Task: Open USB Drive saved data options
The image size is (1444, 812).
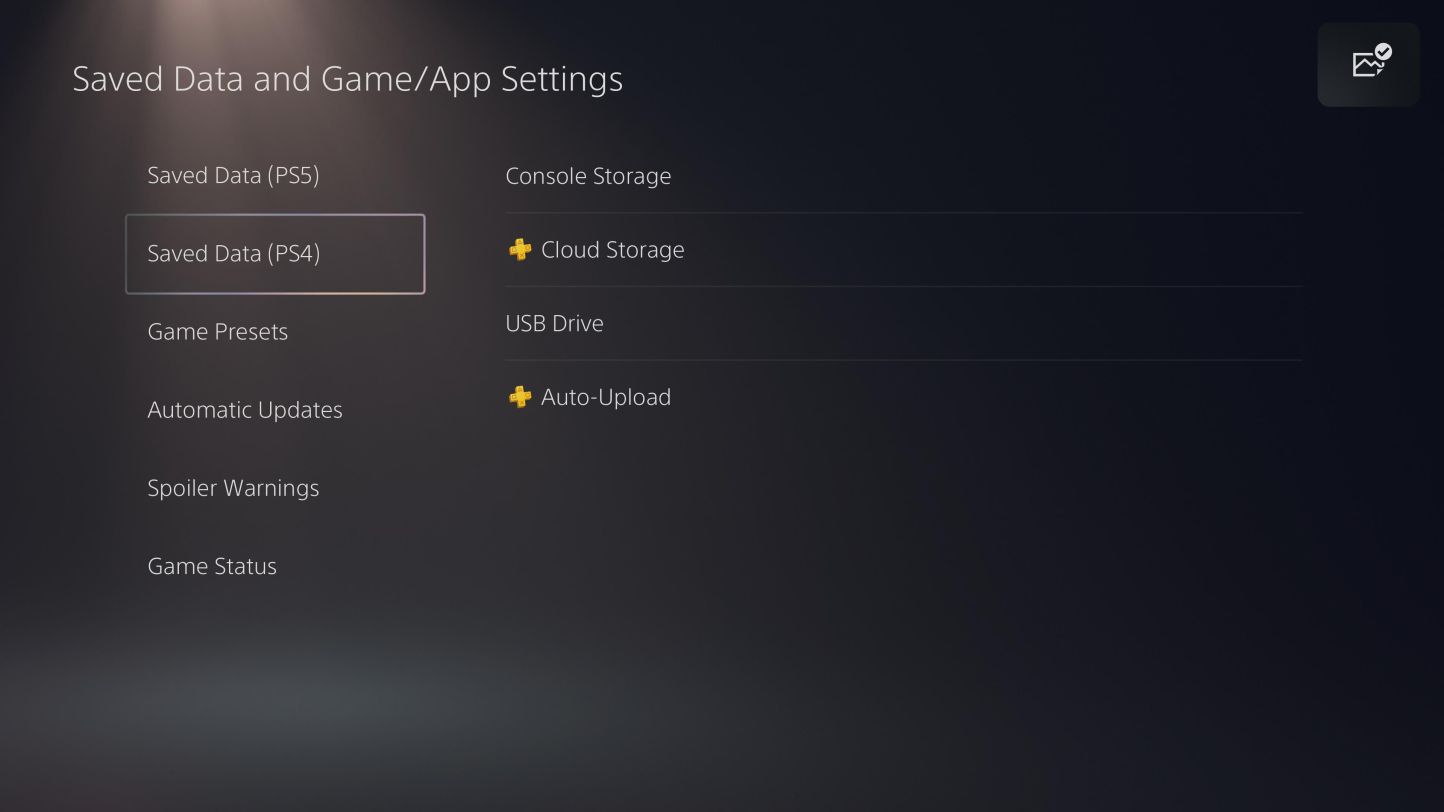Action: (555, 323)
